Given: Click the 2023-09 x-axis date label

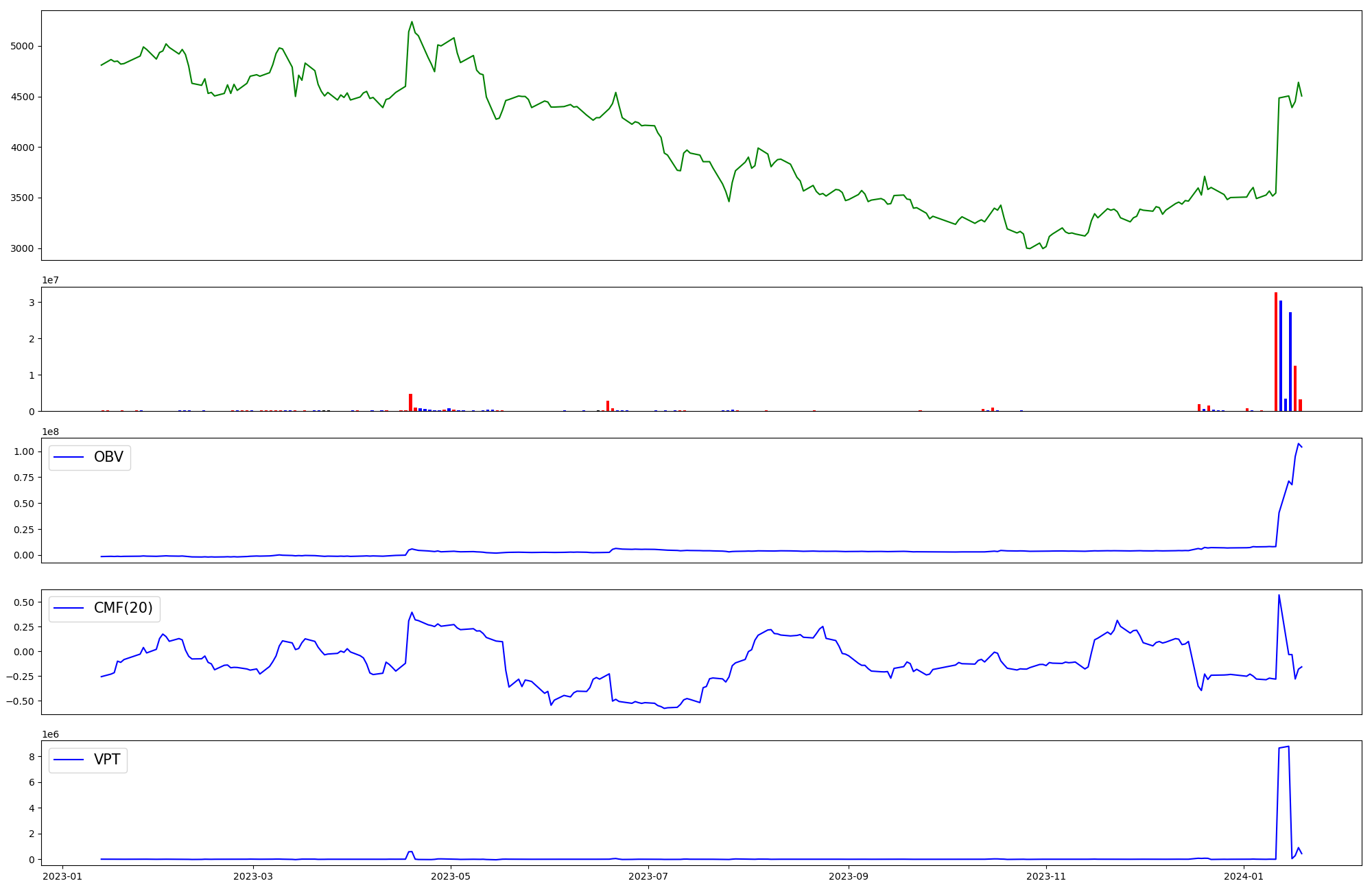Looking at the screenshot, I should (849, 876).
